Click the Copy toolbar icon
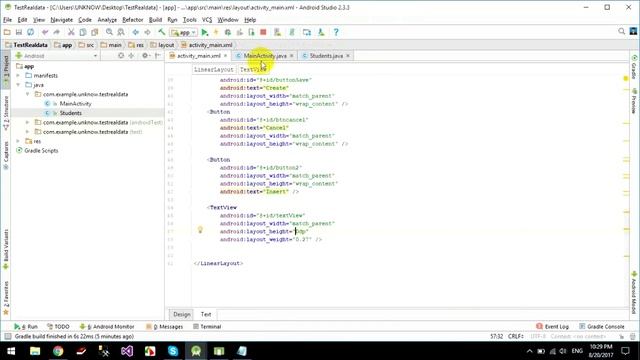This screenshot has height=360, width=640. point(83,32)
